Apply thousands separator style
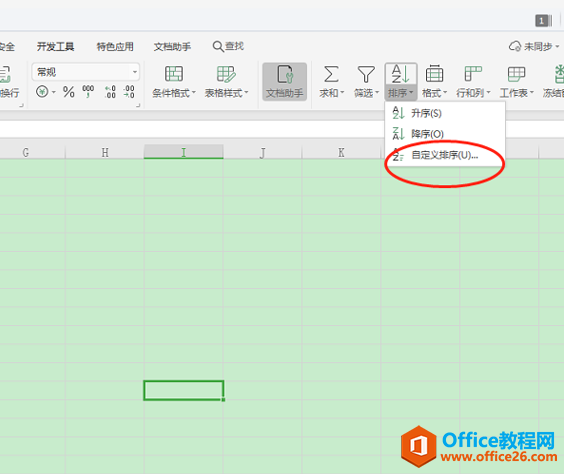This screenshot has height=474, width=564. 88,91
